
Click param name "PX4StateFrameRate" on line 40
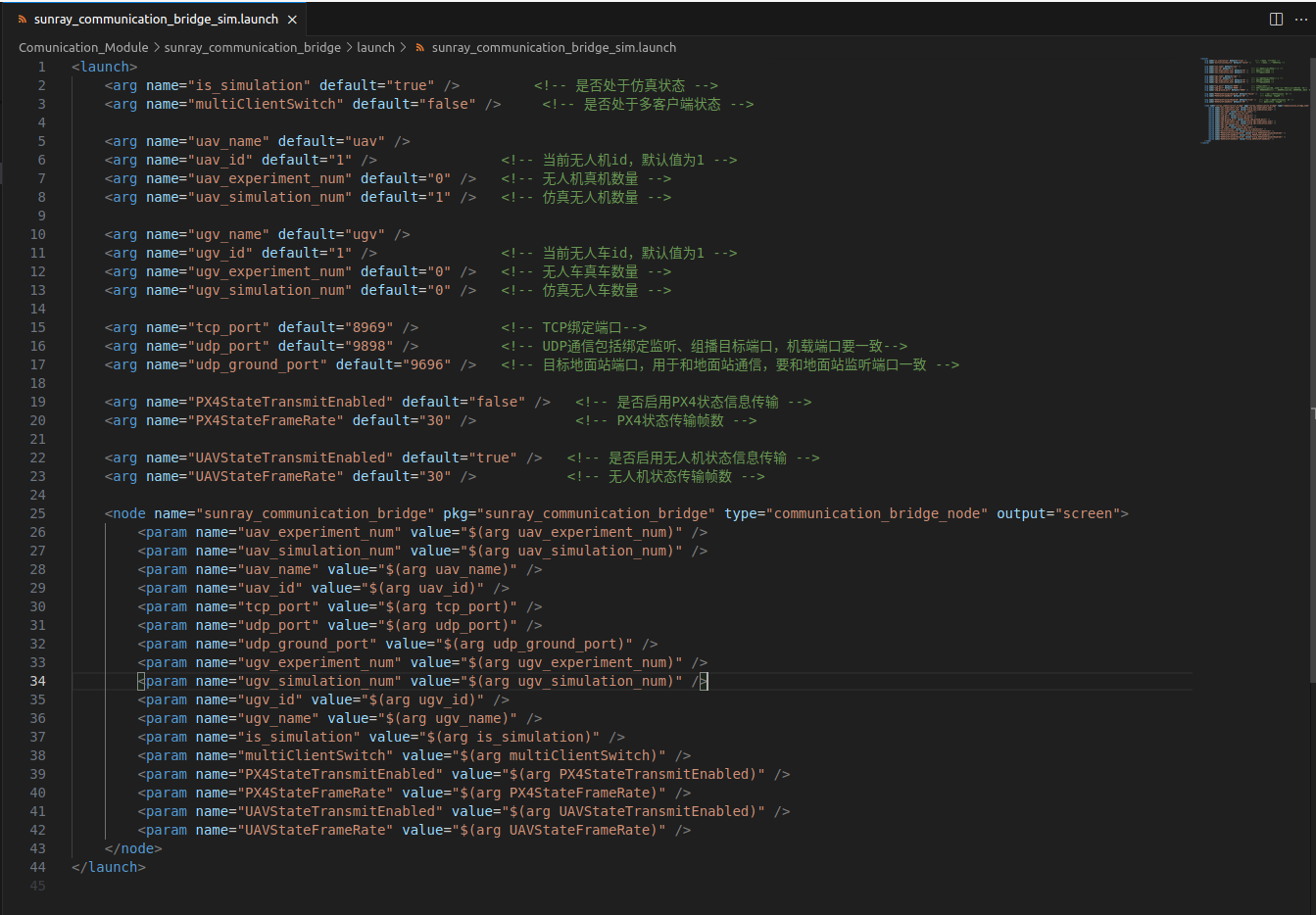coord(316,793)
